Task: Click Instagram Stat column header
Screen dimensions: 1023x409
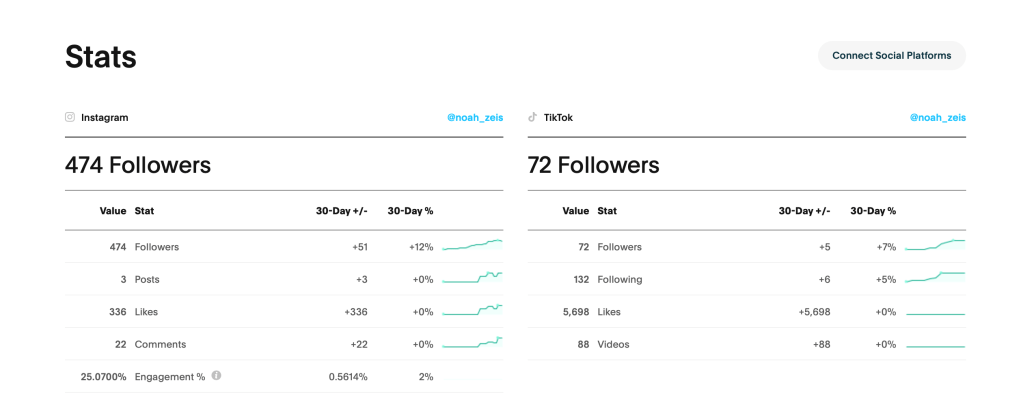Action: click(144, 211)
